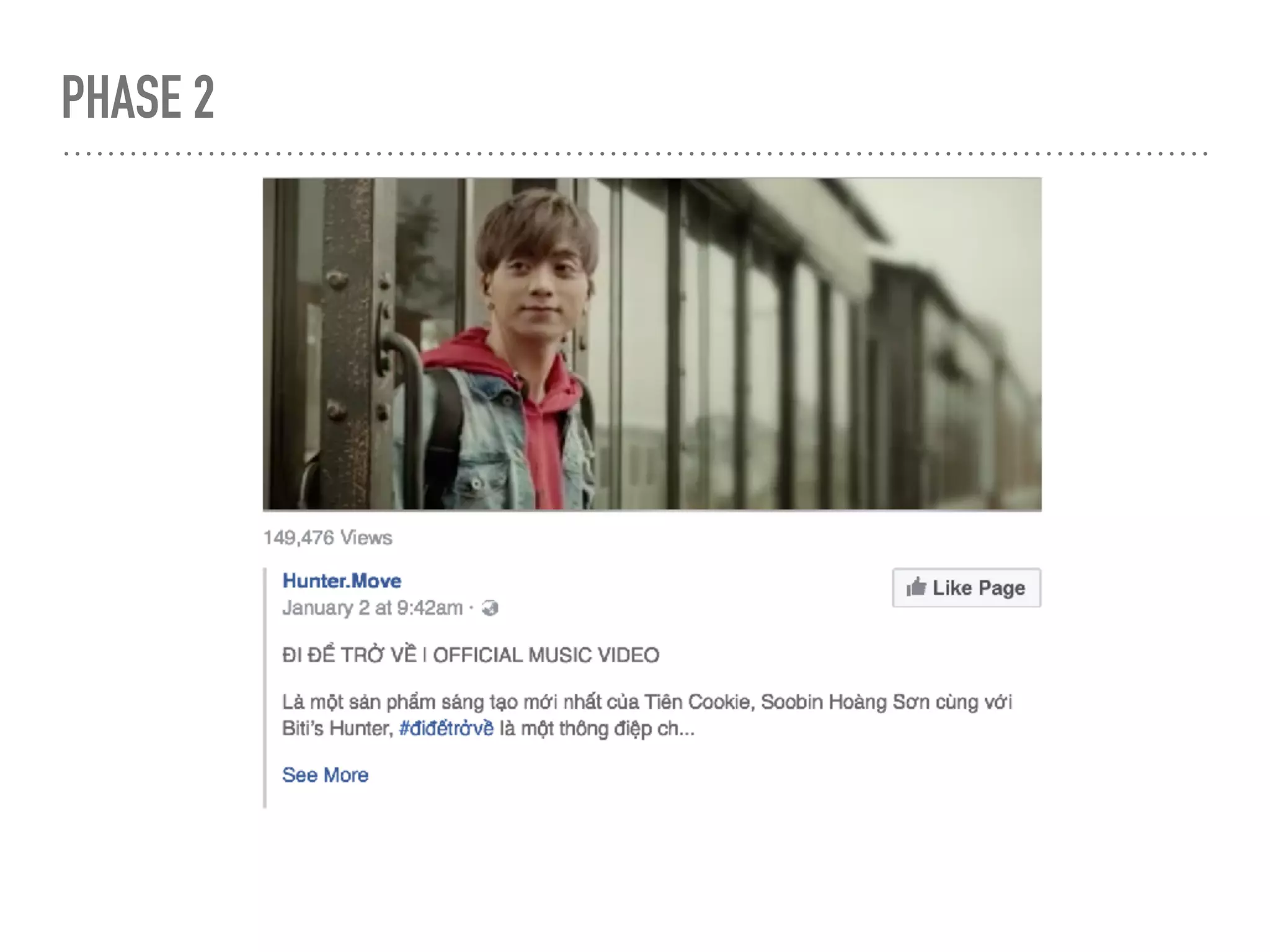Click the PHASE 2 slide heading
1270x952 pixels.
pyautogui.click(x=138, y=97)
